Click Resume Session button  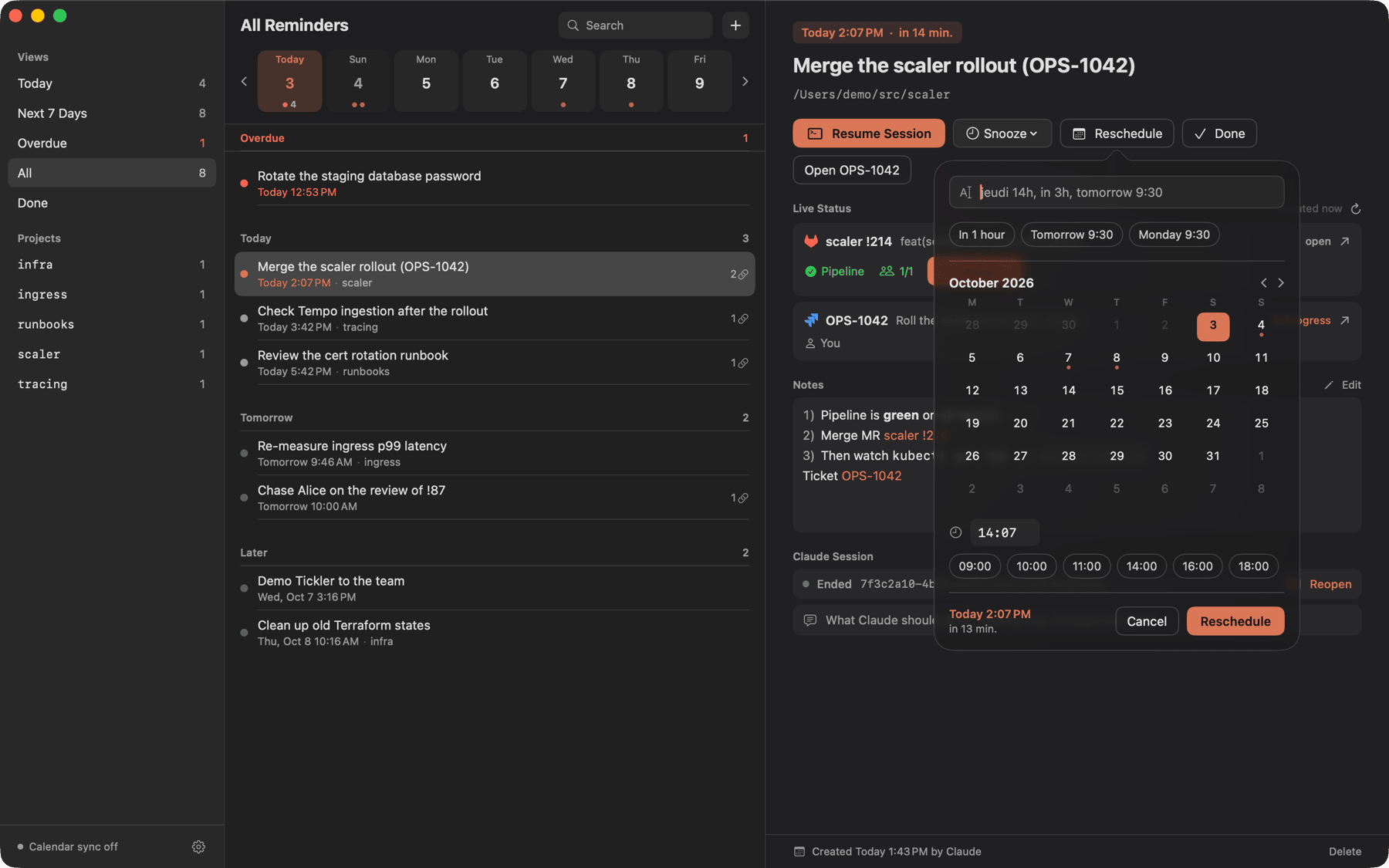coord(869,133)
